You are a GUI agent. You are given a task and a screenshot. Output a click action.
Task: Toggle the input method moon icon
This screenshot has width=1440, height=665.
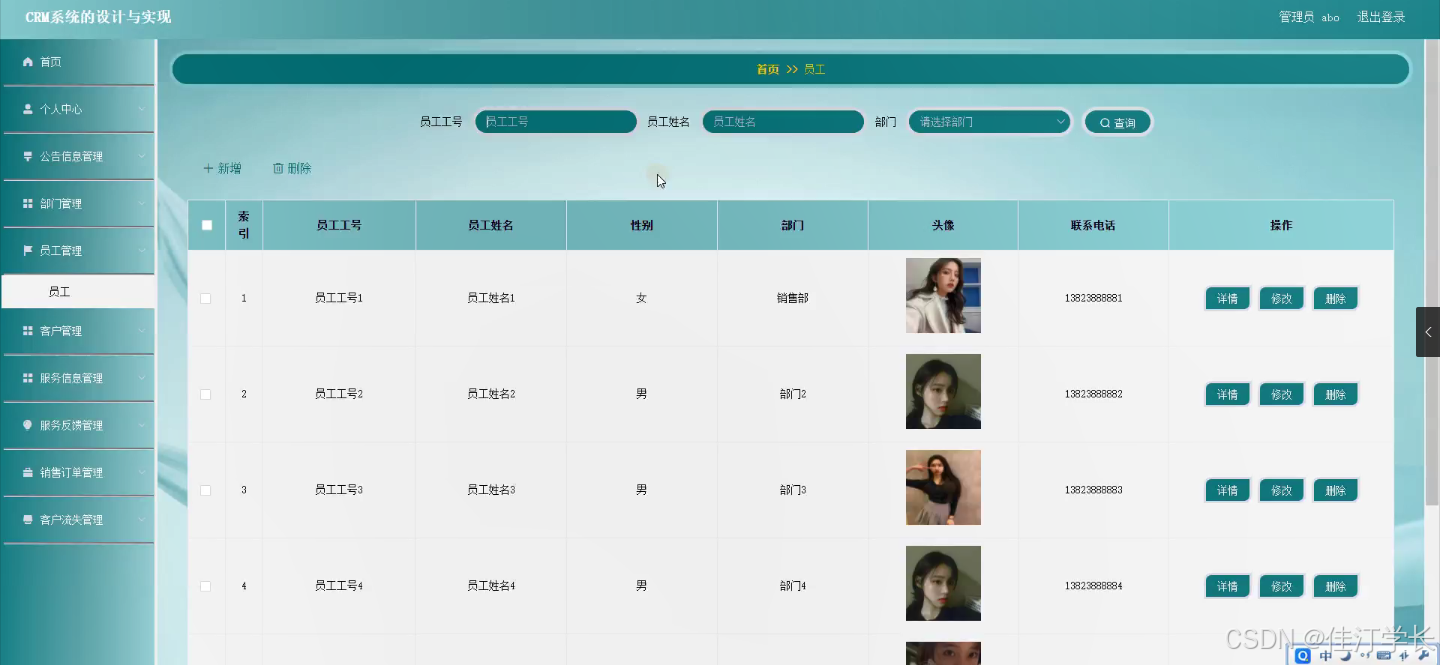click(1347, 655)
